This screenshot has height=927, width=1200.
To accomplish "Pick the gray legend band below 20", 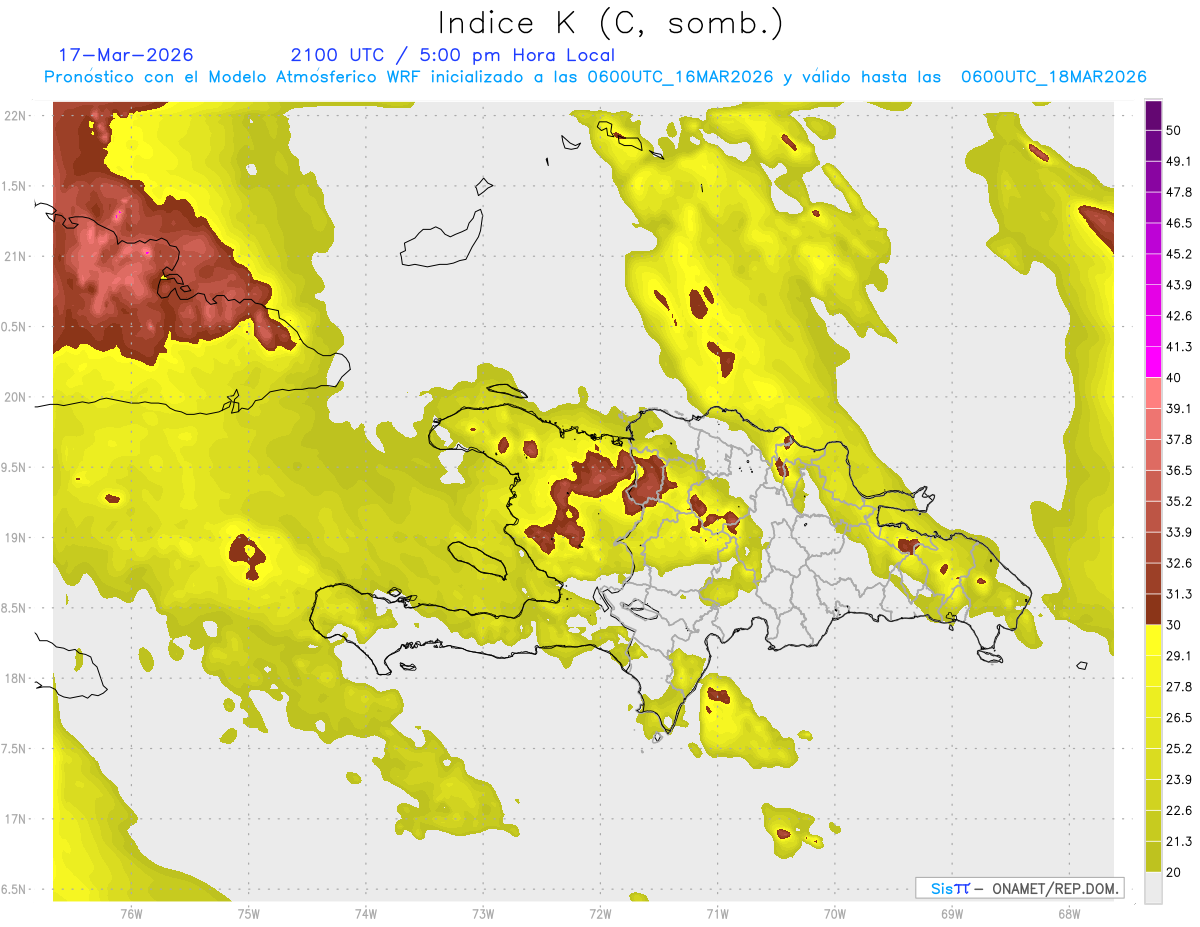I will click(1153, 888).
